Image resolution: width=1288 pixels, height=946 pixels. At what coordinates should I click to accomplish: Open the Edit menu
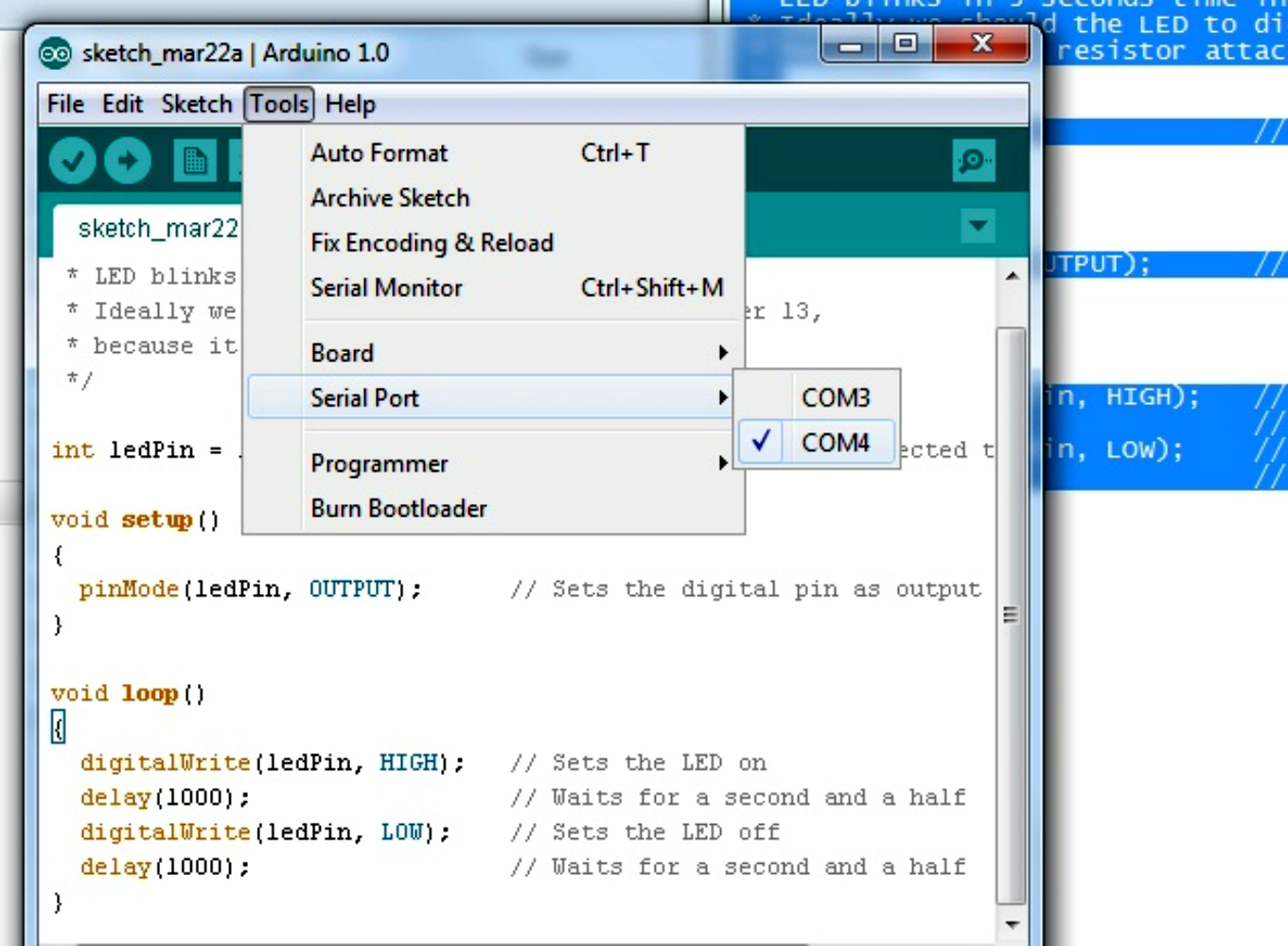(123, 104)
